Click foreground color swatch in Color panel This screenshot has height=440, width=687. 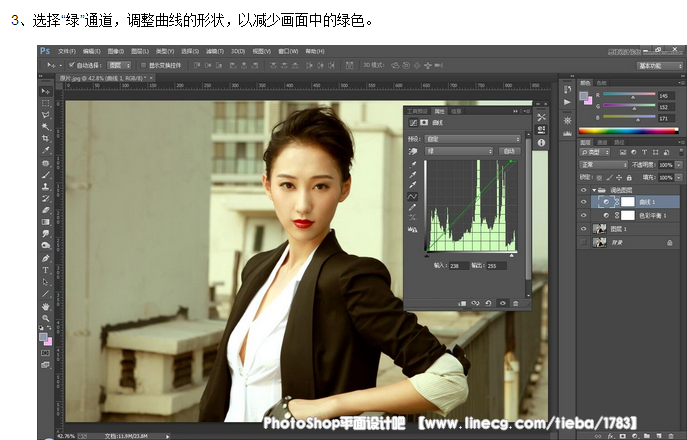(584, 96)
